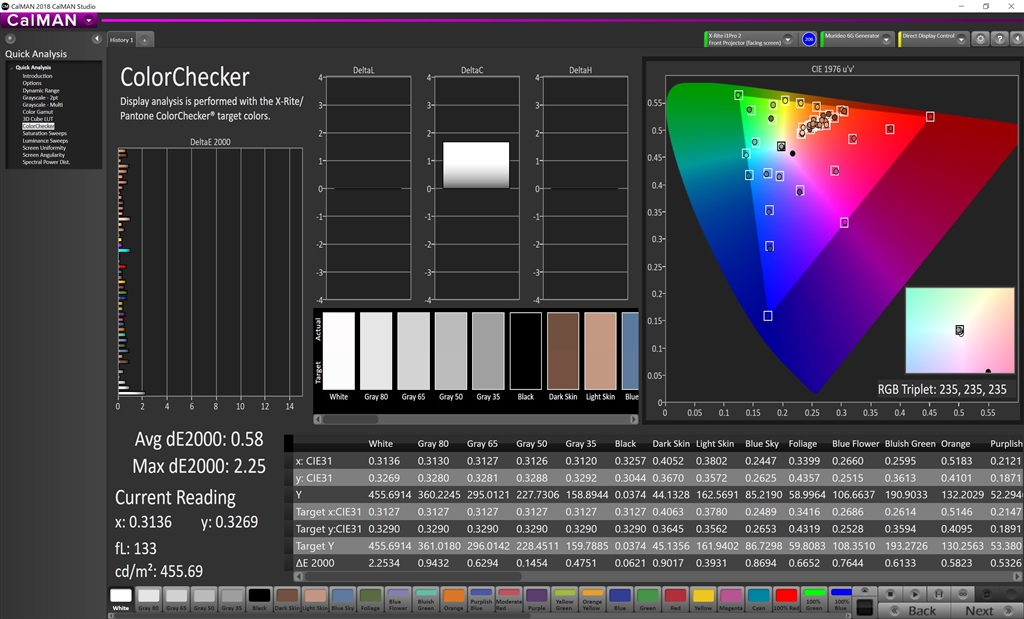1024x619 pixels.
Task: Click the round button at sidebar top-left
Action: 10,39
